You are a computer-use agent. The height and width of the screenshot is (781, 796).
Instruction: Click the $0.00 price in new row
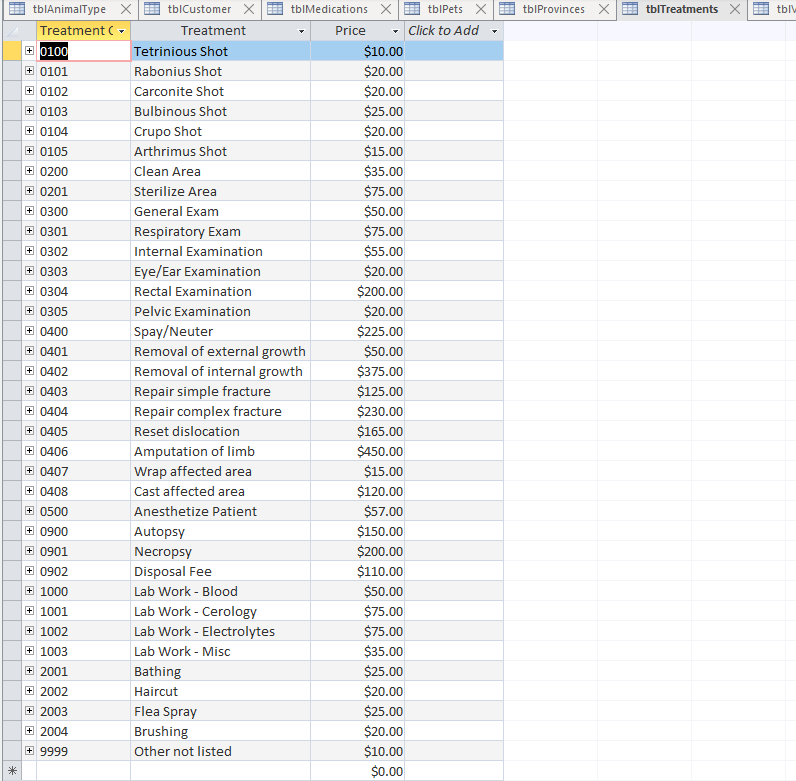click(357, 771)
